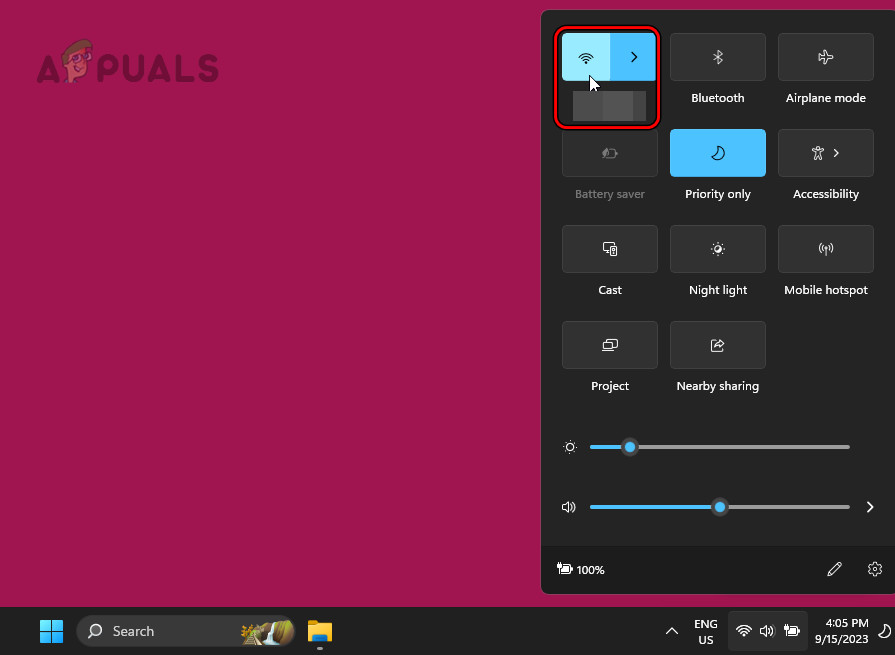Open Settings via the gear icon

click(x=874, y=569)
